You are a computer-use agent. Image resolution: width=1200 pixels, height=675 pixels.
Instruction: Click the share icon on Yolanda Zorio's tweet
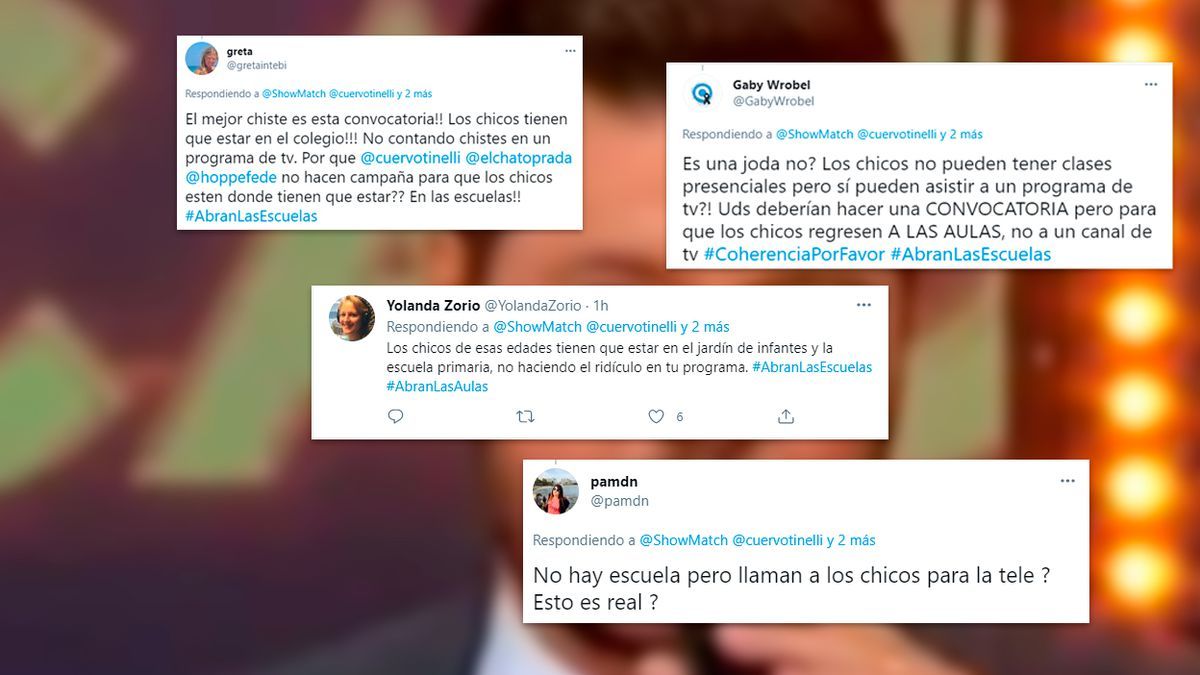[786, 416]
